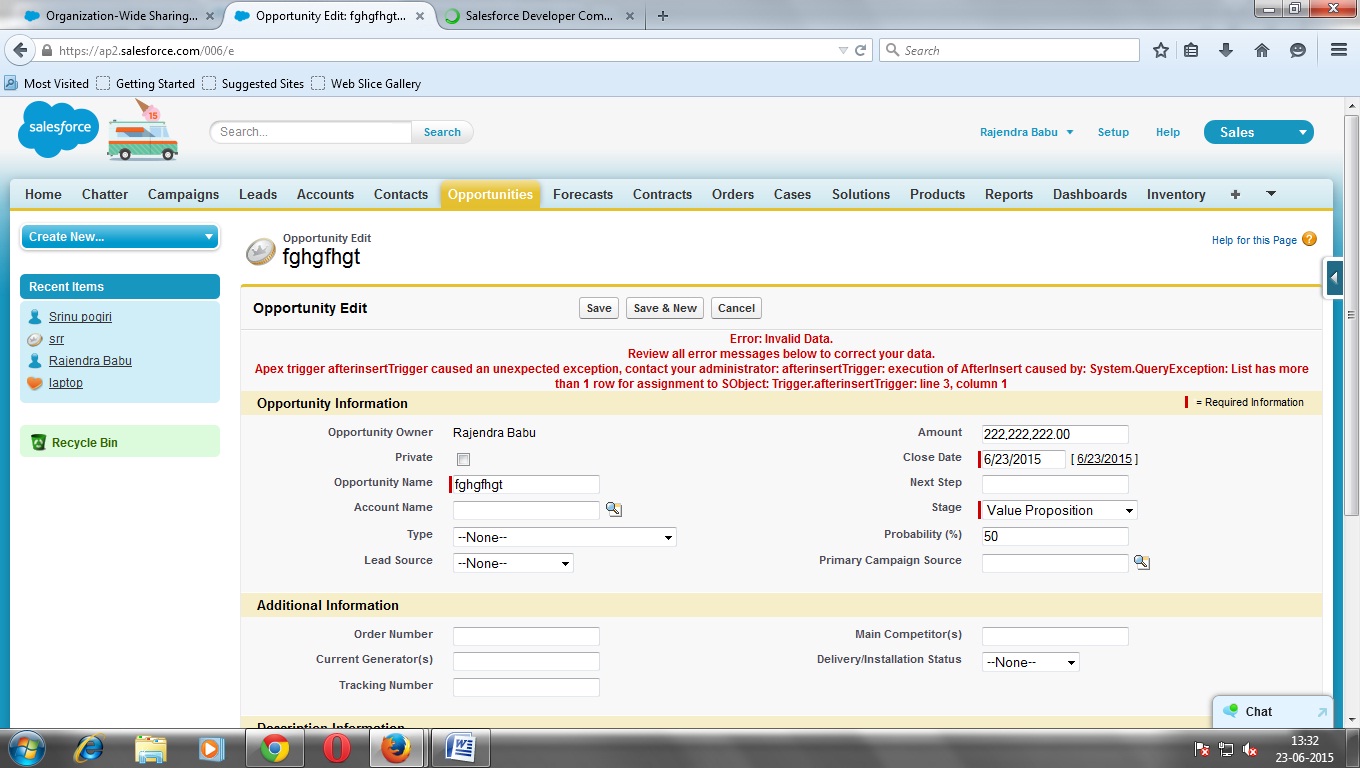Click the Main Competitor(s) field

pyautogui.click(x=1055, y=636)
